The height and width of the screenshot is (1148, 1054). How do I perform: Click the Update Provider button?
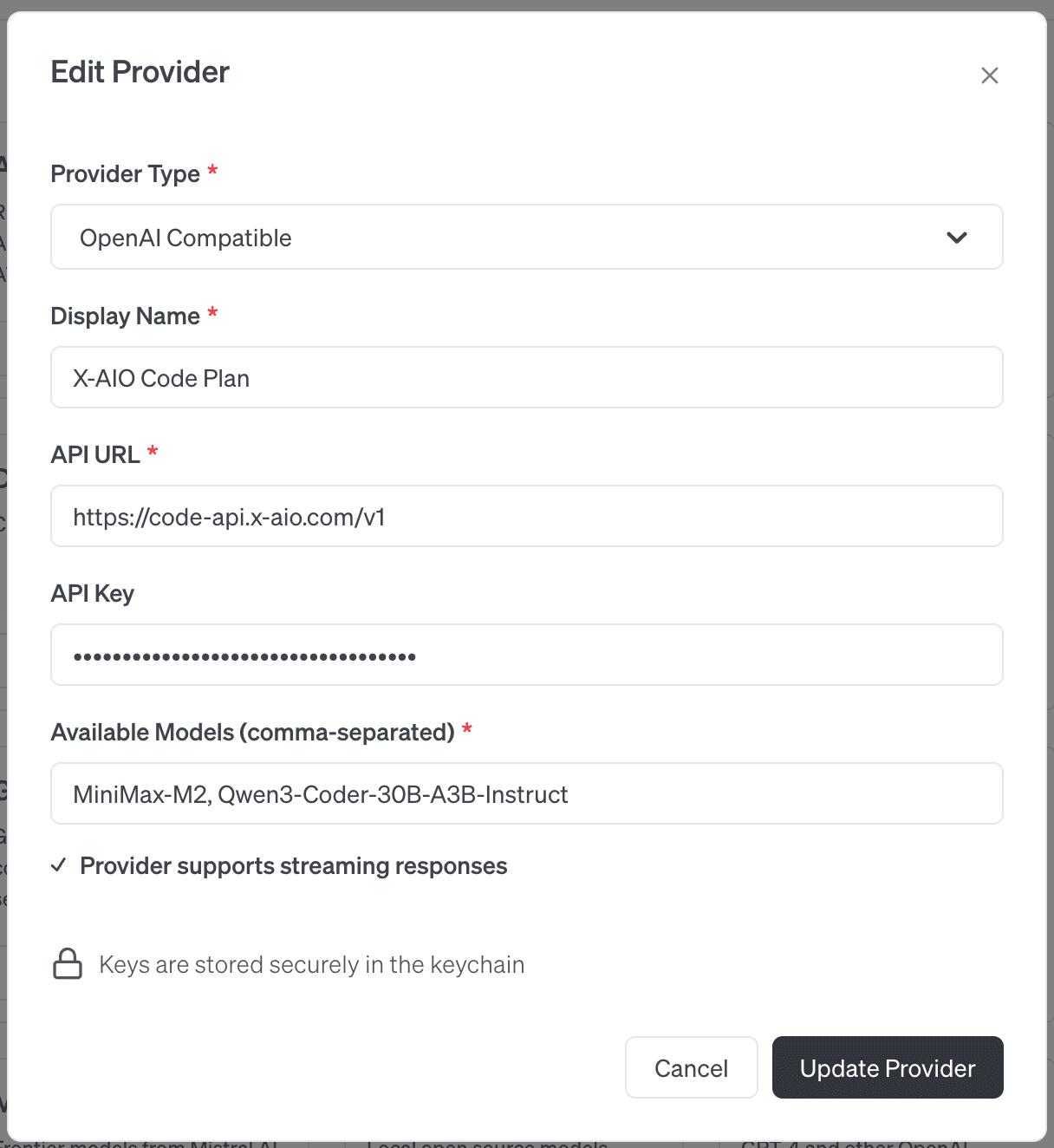[x=887, y=1067]
